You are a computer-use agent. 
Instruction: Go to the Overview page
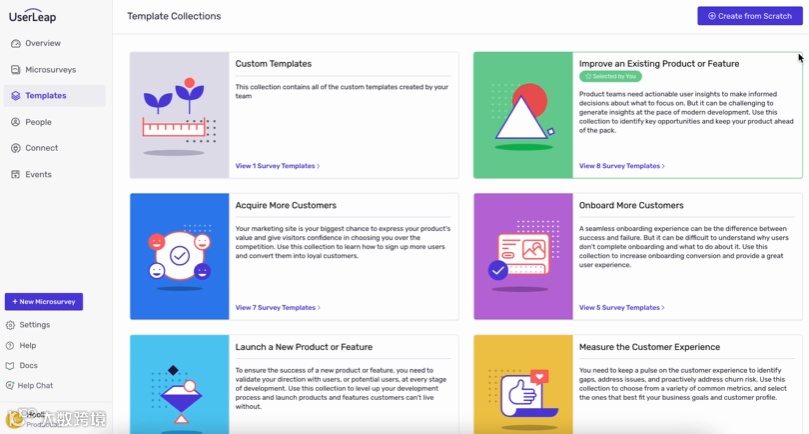click(43, 43)
